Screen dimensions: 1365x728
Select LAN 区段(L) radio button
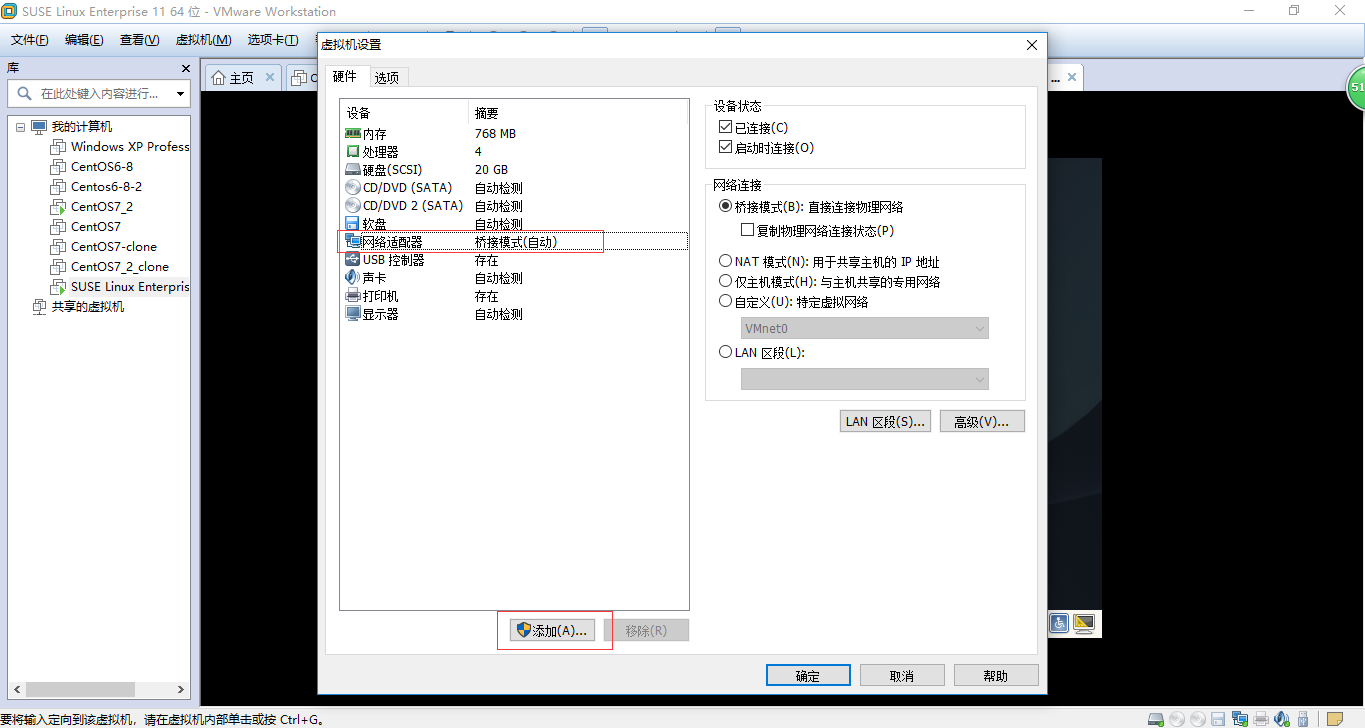[726, 352]
